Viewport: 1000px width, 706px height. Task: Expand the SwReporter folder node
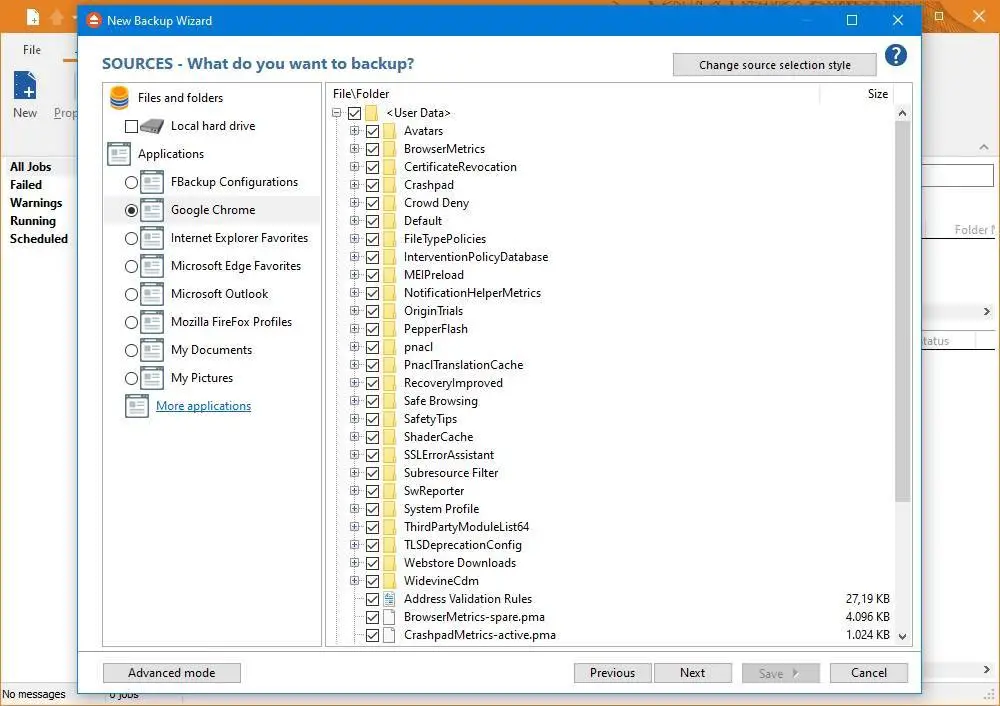pyautogui.click(x=355, y=490)
